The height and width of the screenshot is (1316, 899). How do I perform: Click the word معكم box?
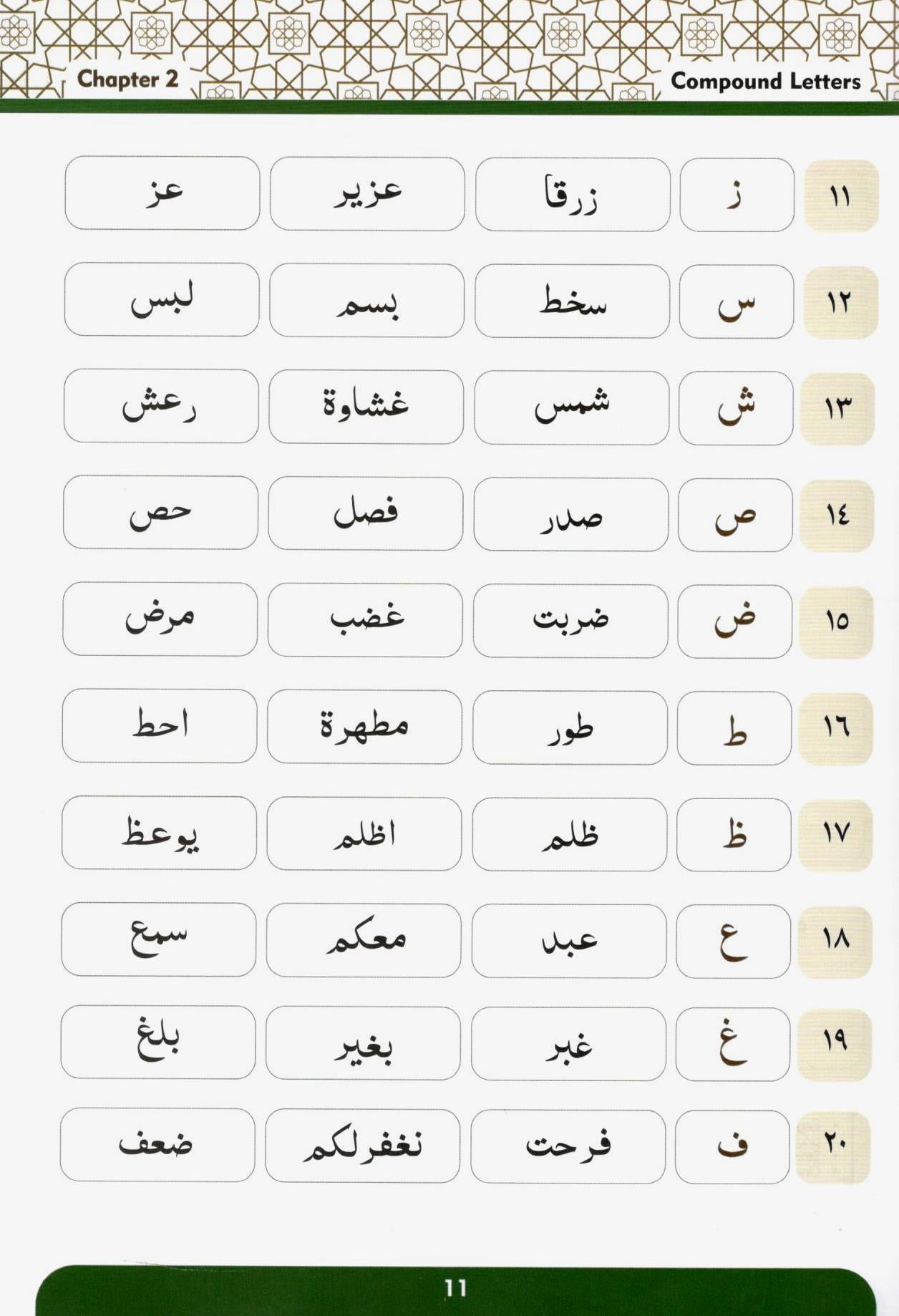[364, 940]
